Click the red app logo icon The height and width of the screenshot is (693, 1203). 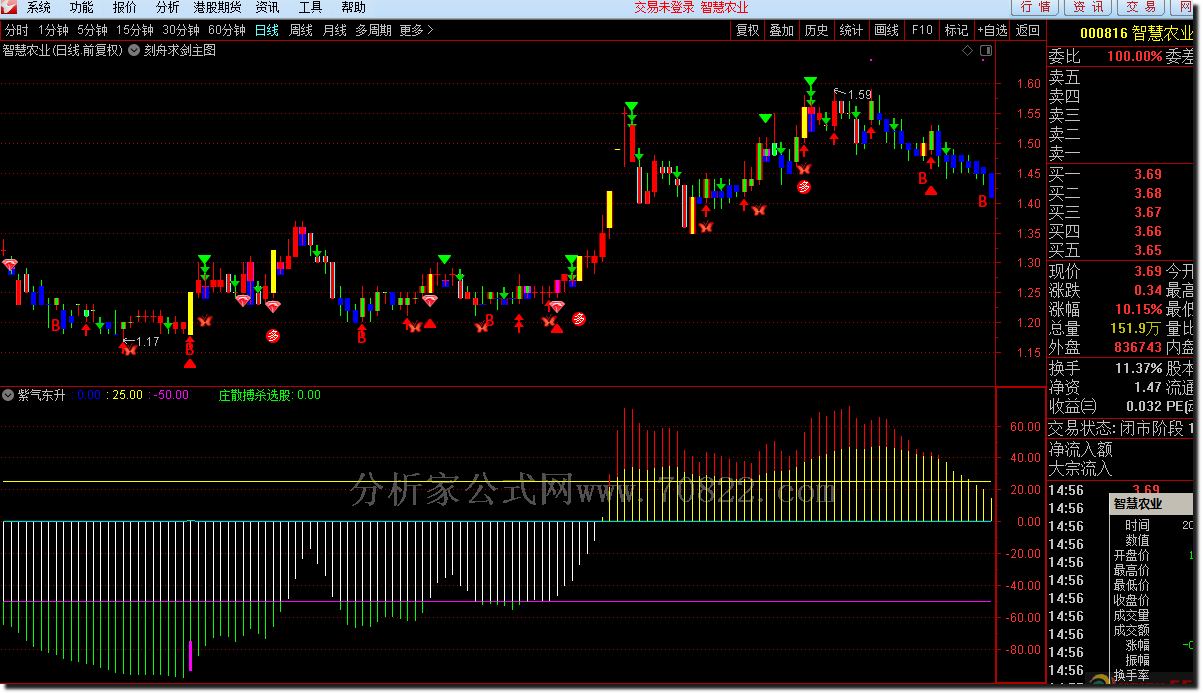[10, 7]
